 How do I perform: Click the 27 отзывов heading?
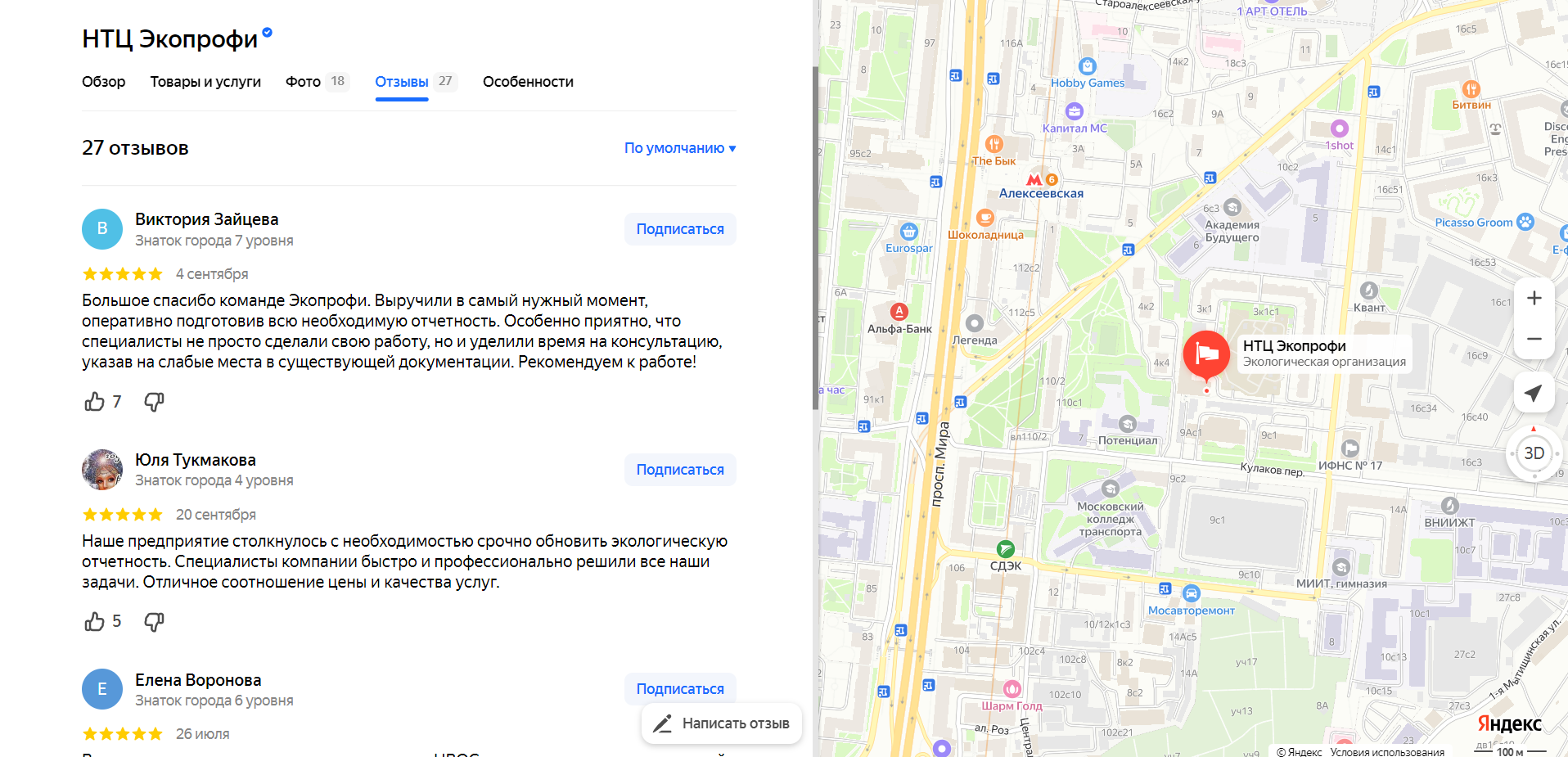(135, 148)
